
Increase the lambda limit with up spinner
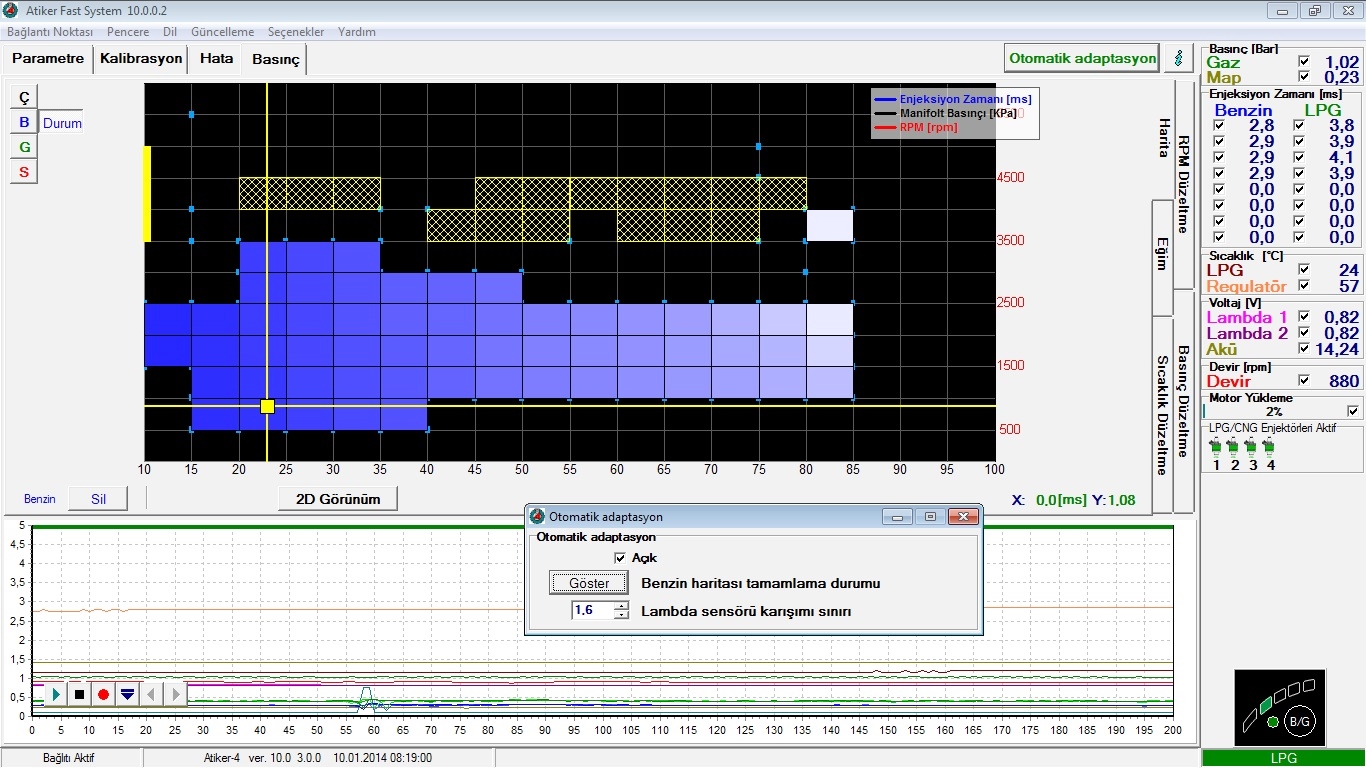[621, 605]
